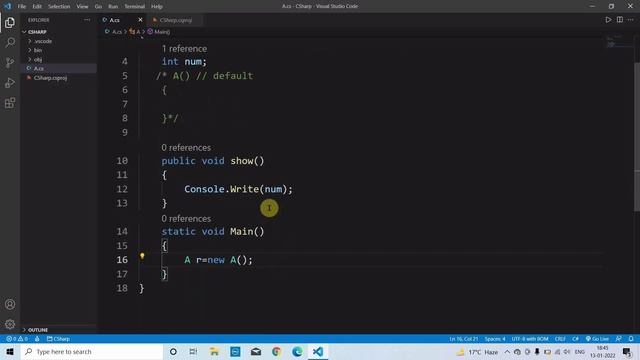Open the View menu
Viewport: 640px width, 360px height.
(82, 6)
